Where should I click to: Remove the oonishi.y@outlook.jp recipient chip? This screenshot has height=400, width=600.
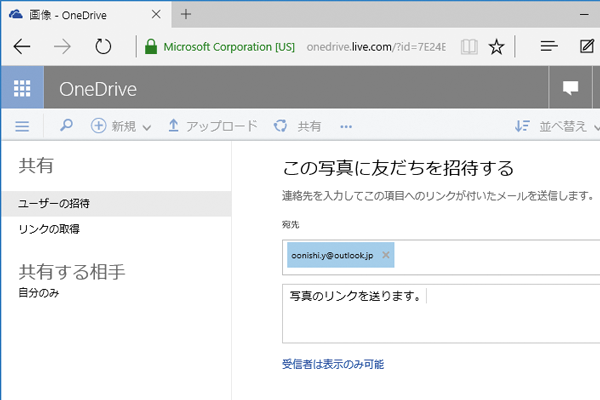coord(386,255)
